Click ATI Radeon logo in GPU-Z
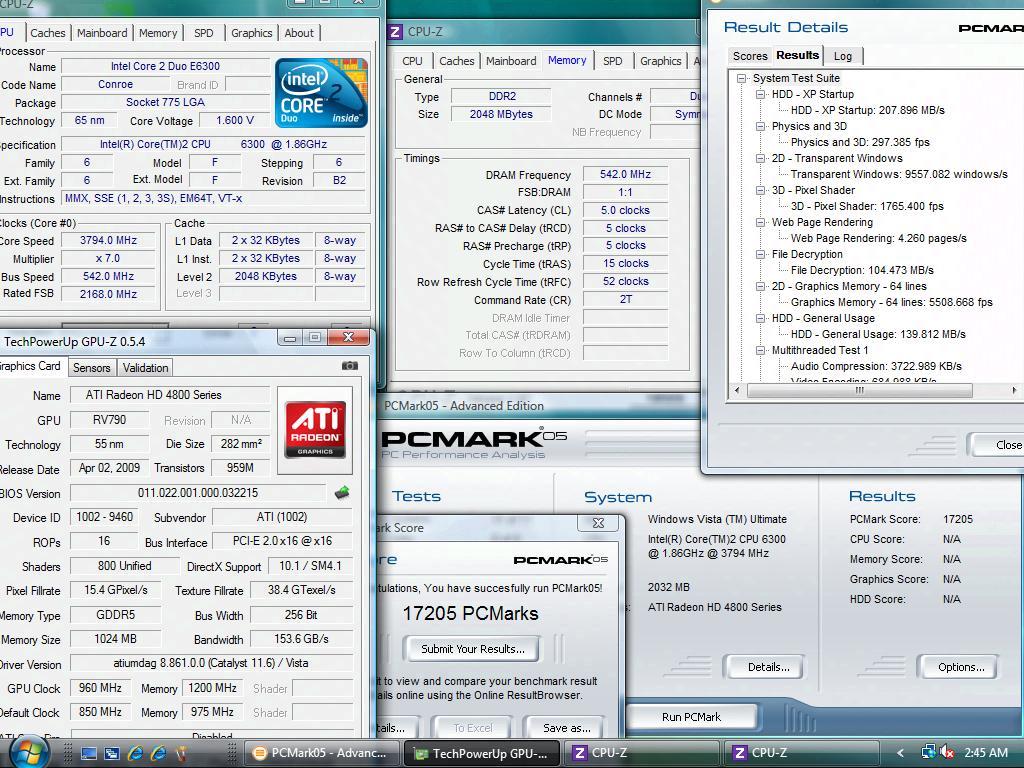The width and height of the screenshot is (1024, 768). coord(315,430)
